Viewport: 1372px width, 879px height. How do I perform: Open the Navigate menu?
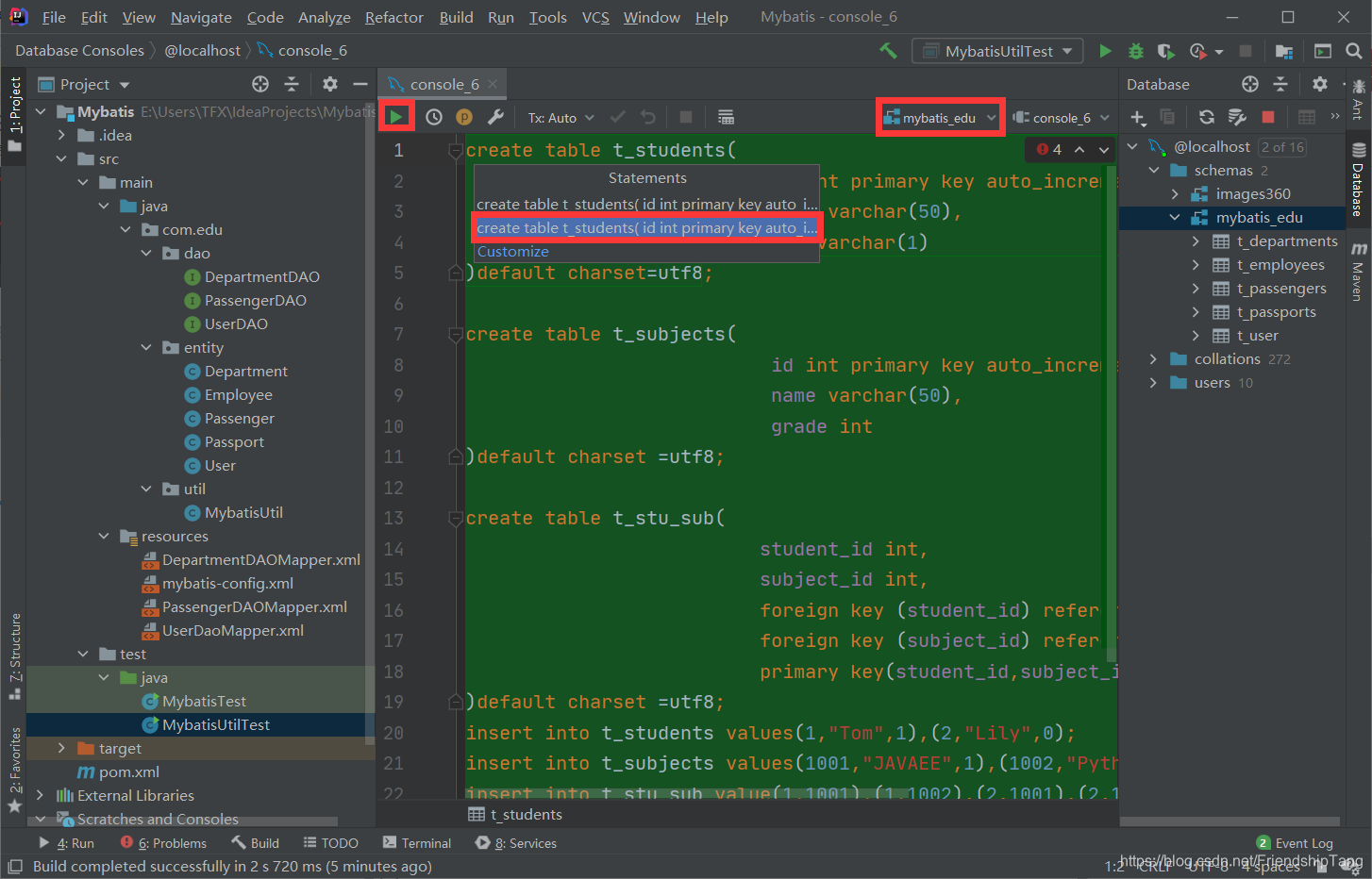click(x=201, y=18)
